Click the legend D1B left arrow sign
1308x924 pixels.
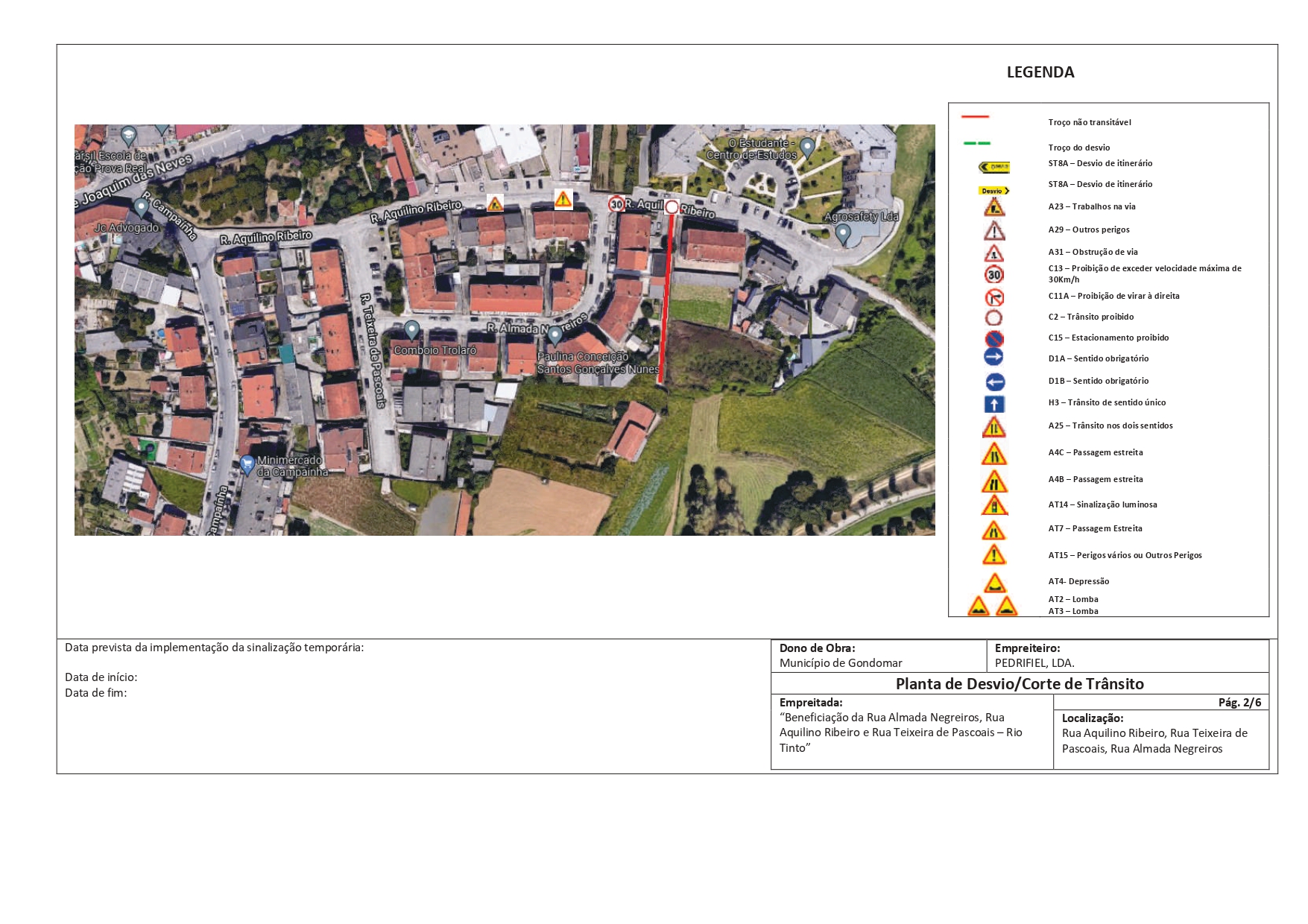click(x=995, y=382)
